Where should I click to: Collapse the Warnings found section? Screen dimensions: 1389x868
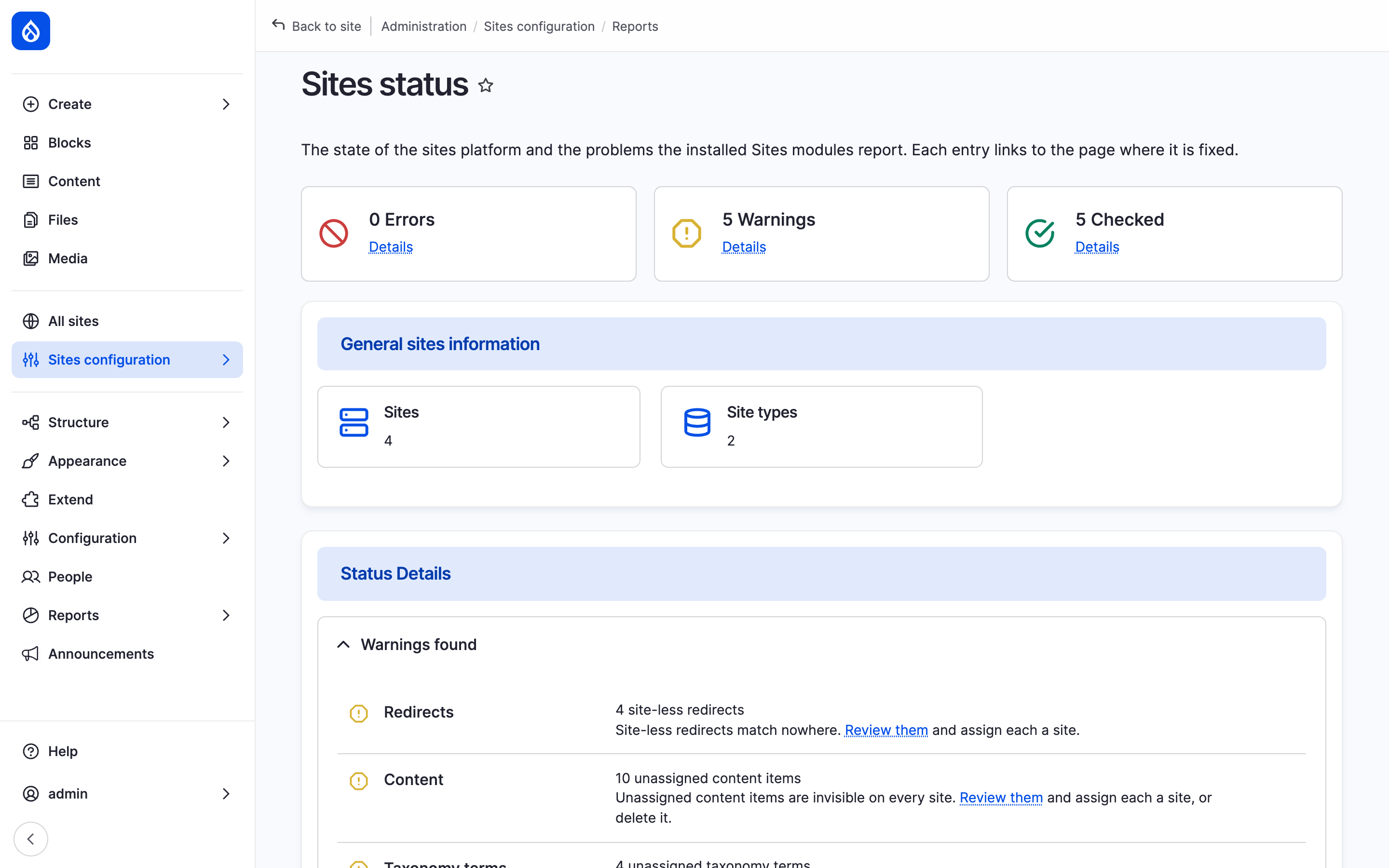[343, 645]
